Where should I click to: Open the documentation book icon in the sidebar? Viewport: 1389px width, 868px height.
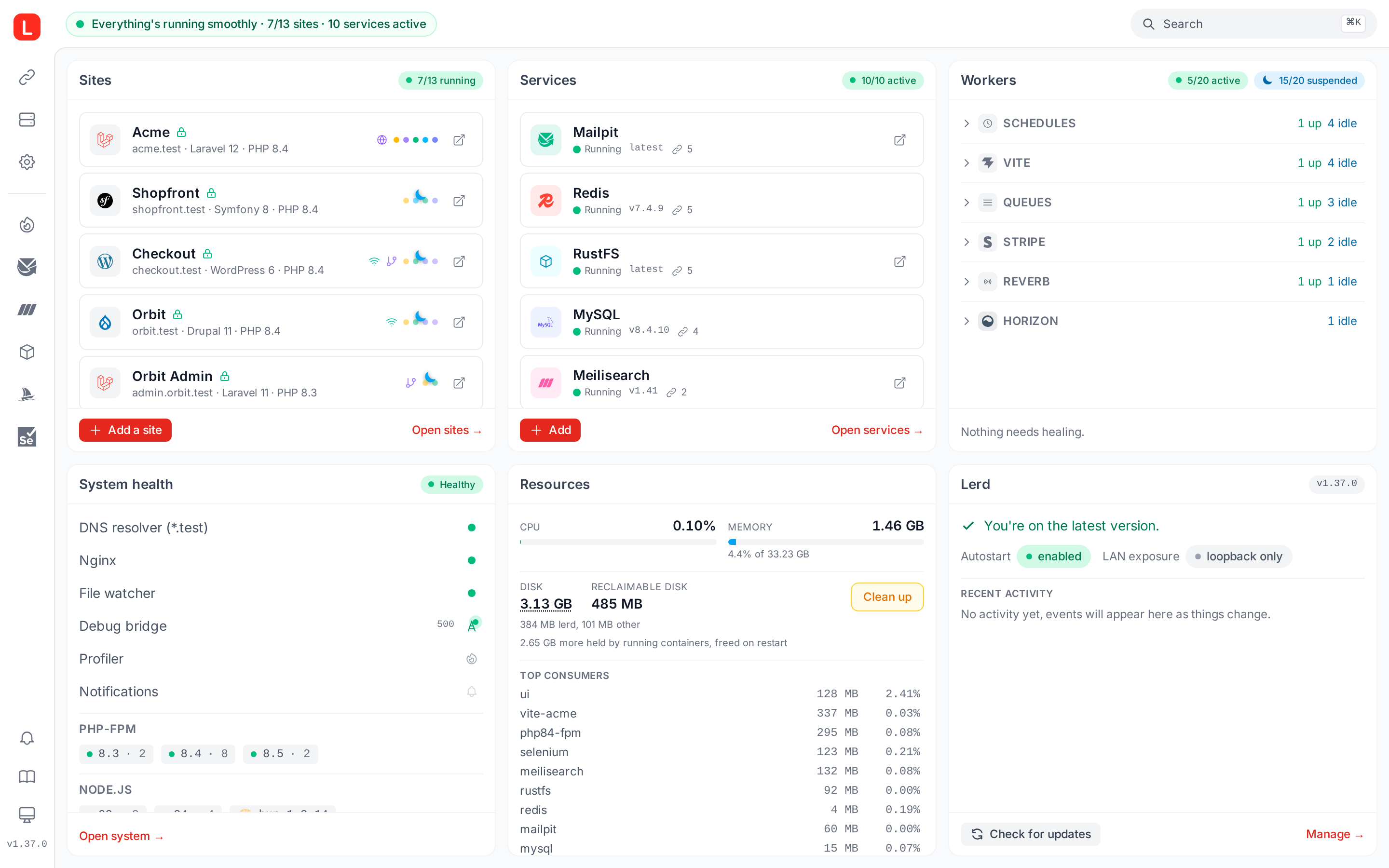(x=27, y=776)
